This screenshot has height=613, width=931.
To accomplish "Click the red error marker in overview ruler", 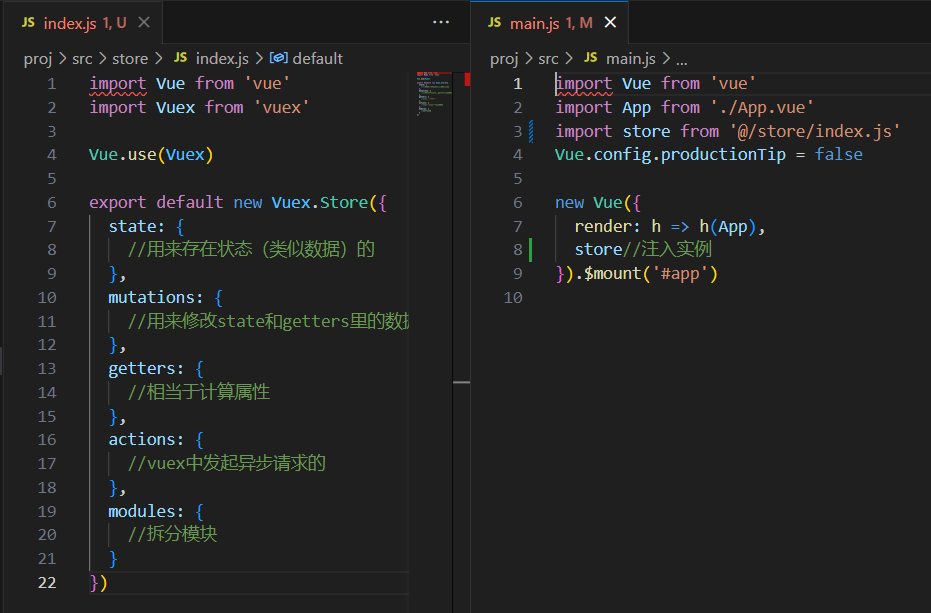I will pyautogui.click(x=467, y=80).
